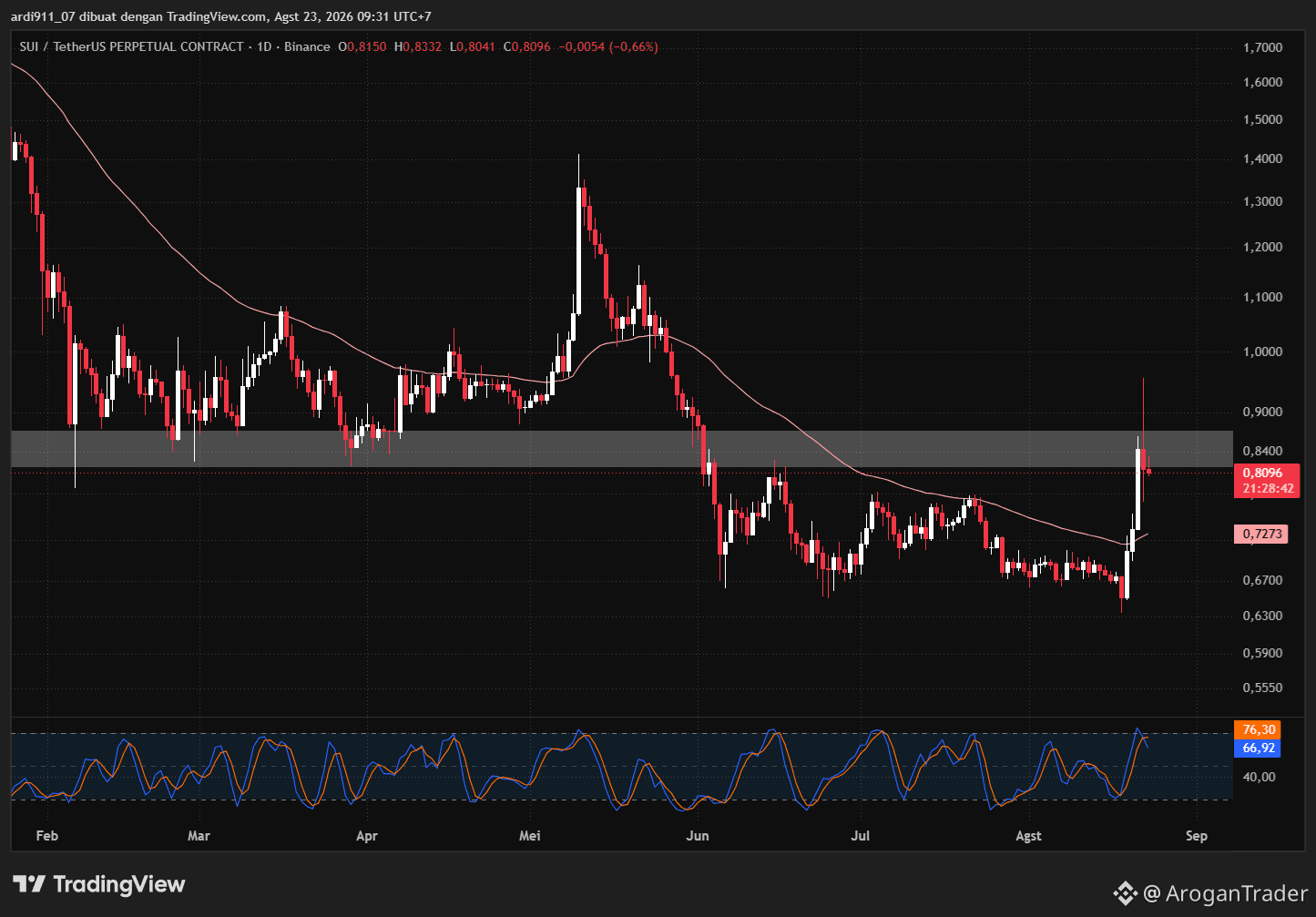Screen dimensions: 1316x917
Task: Click the Feb label on the time axis
Action: pos(46,835)
